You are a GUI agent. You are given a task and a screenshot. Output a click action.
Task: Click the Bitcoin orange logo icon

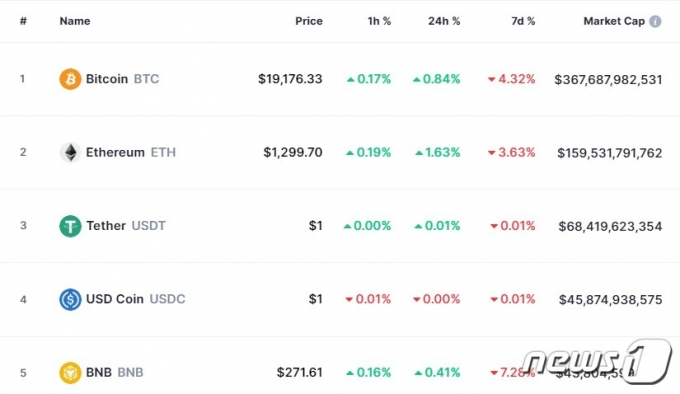tap(70, 79)
